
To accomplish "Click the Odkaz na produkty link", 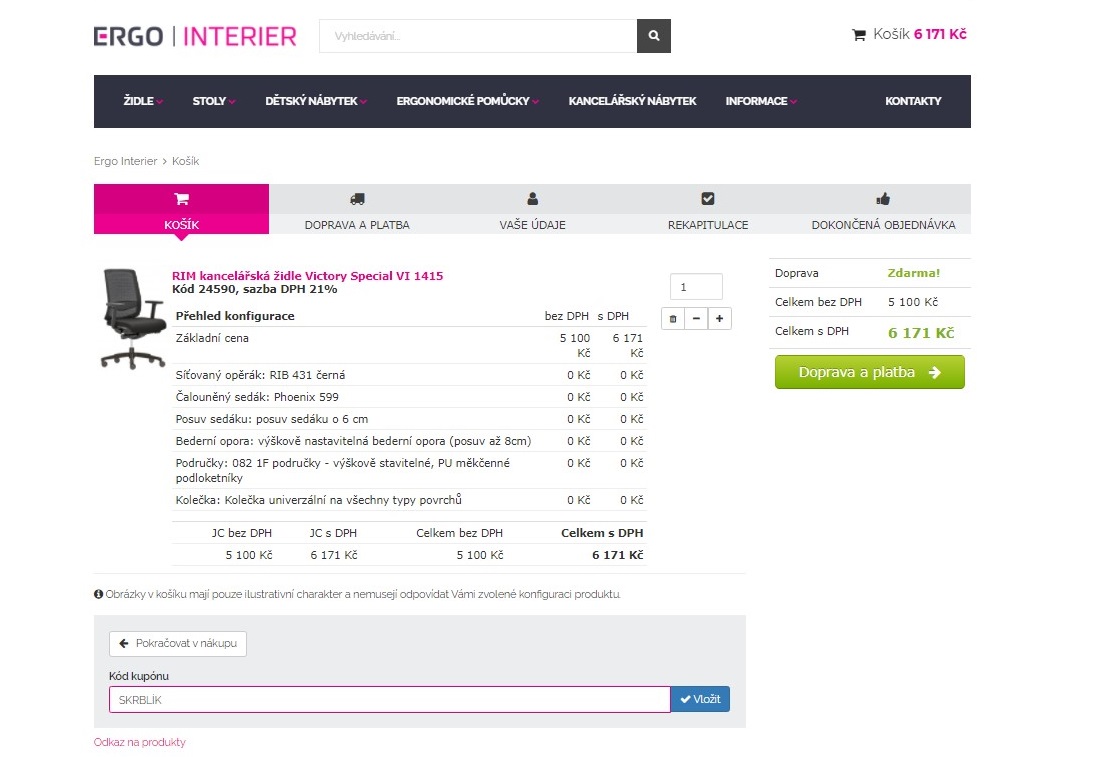I will pyautogui.click(x=139, y=742).
